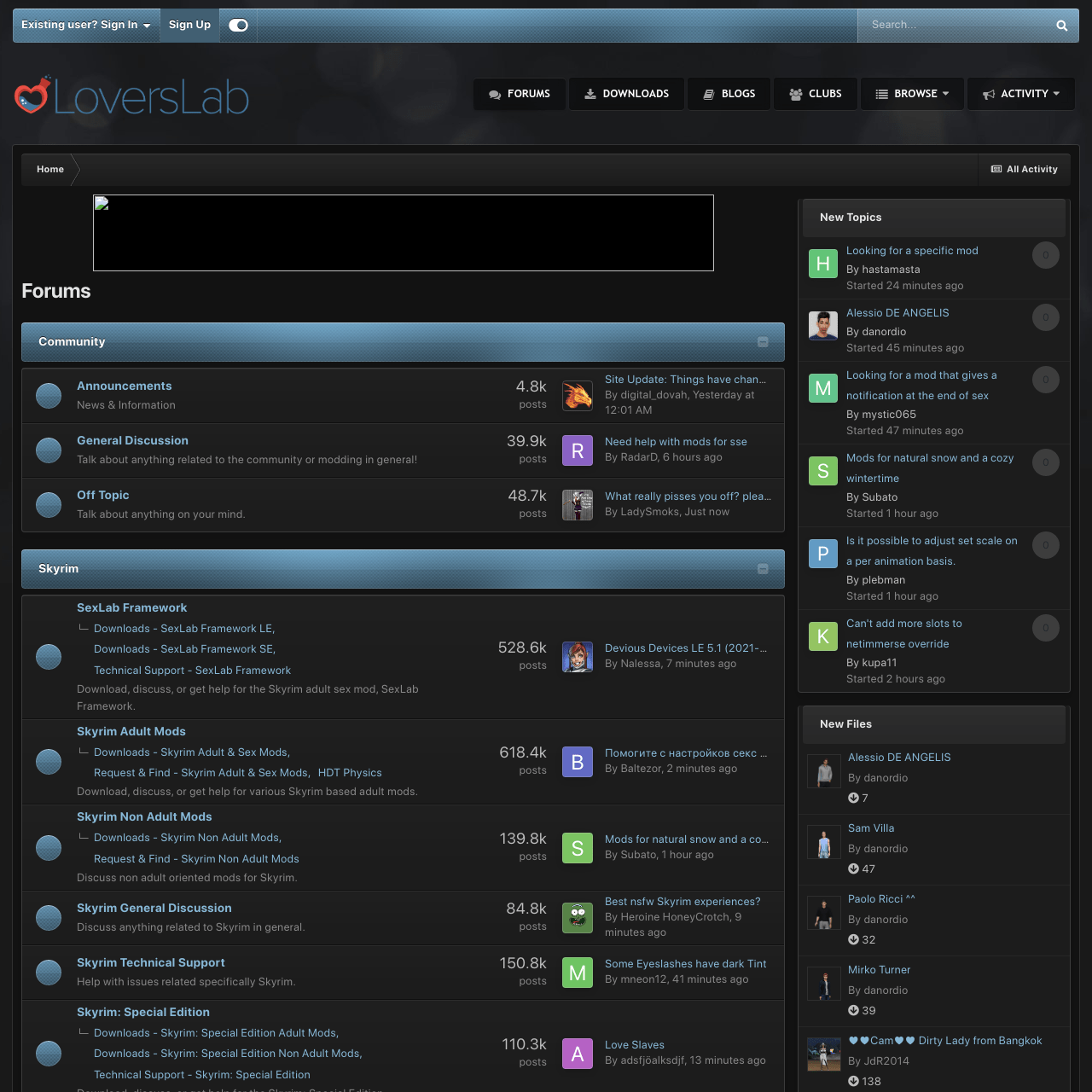The width and height of the screenshot is (1092, 1092).
Task: Open the Announcements forum
Action: (x=124, y=386)
